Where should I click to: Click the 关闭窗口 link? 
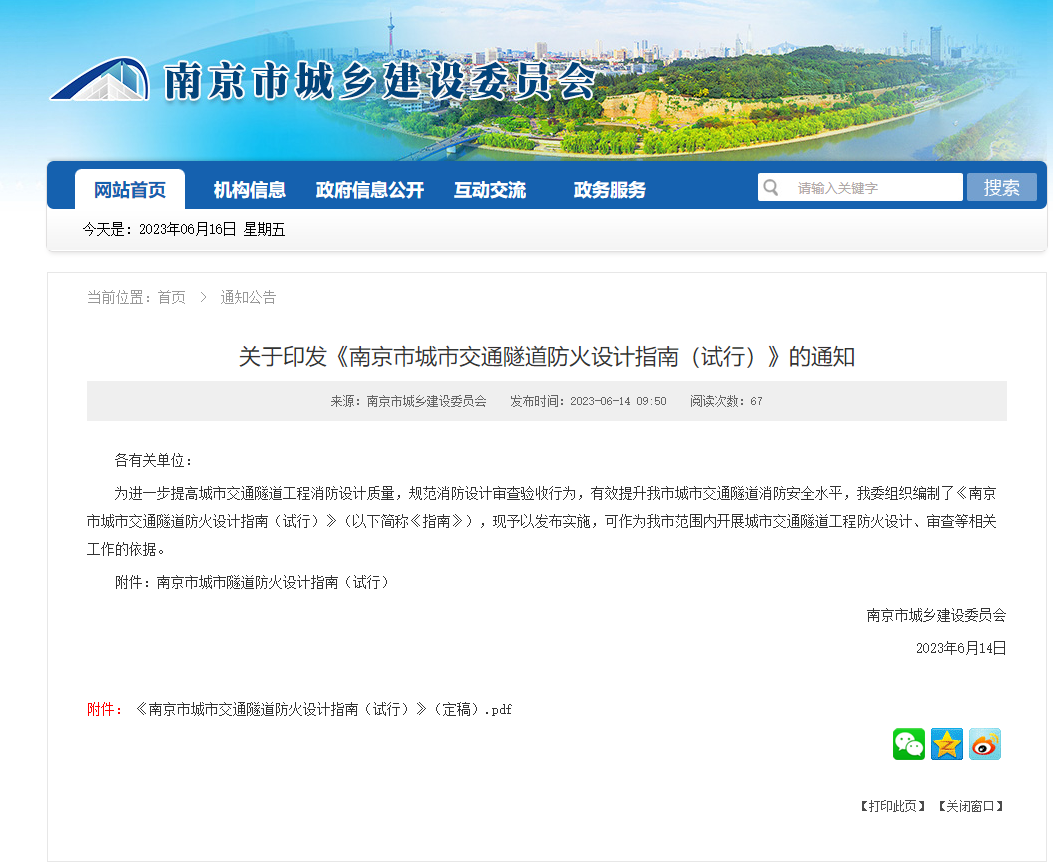click(x=970, y=806)
